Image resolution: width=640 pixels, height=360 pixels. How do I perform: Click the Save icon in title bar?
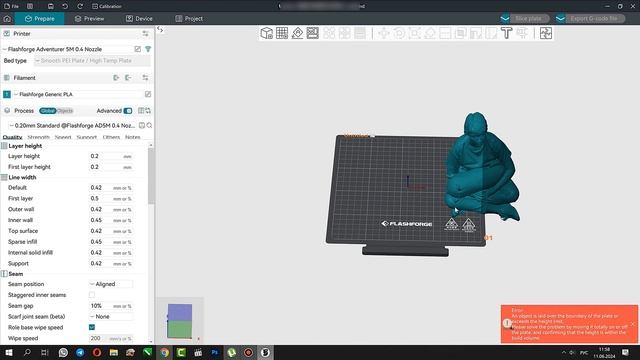point(50,6)
